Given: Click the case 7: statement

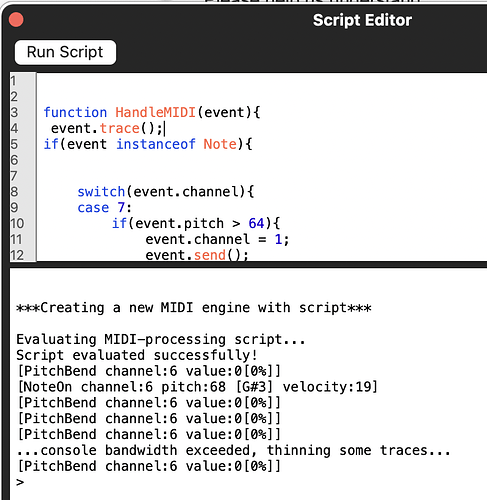Looking at the screenshot, I should pyautogui.click(x=105, y=208).
